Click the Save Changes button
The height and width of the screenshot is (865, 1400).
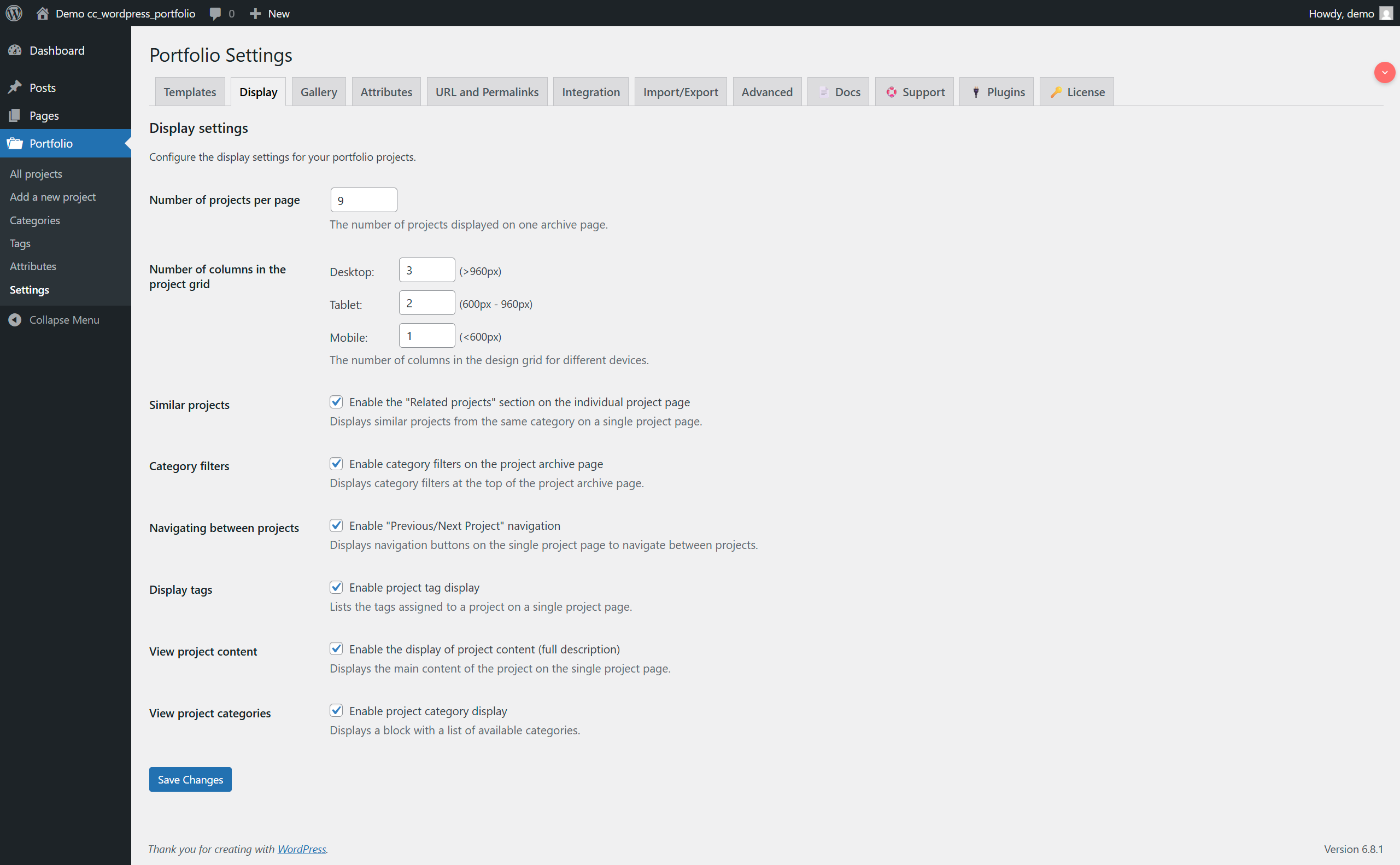[x=190, y=779]
